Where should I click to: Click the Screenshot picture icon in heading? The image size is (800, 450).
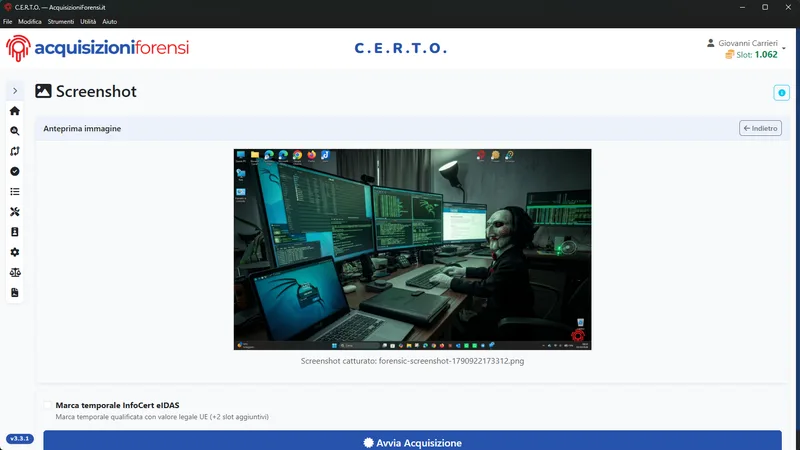[x=43, y=91]
